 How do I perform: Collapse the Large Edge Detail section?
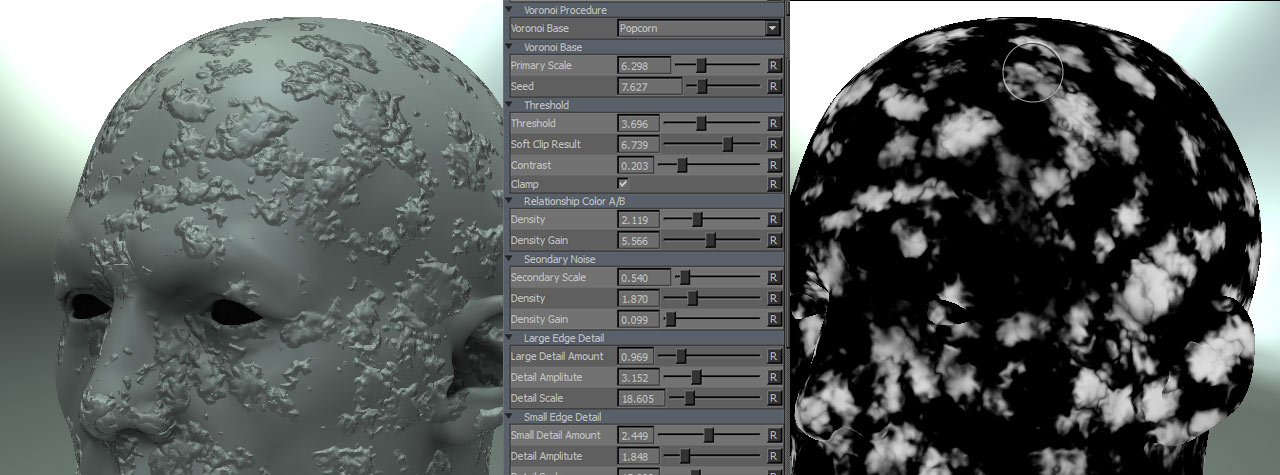pyautogui.click(x=514, y=339)
